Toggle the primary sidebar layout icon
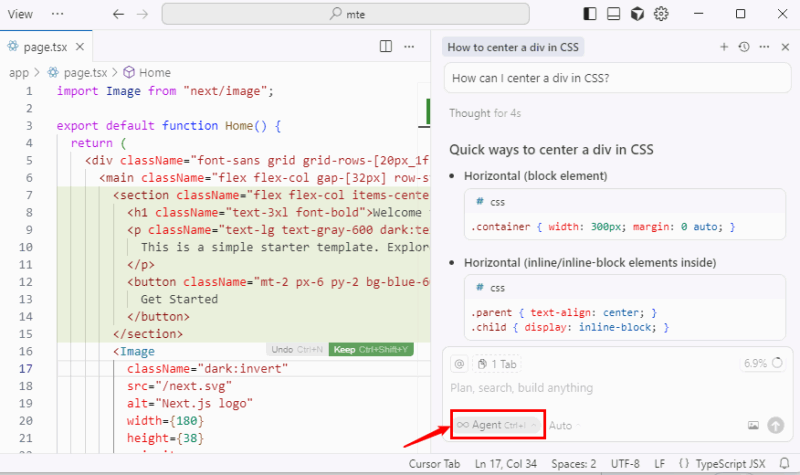The width and height of the screenshot is (800, 475). click(589, 14)
